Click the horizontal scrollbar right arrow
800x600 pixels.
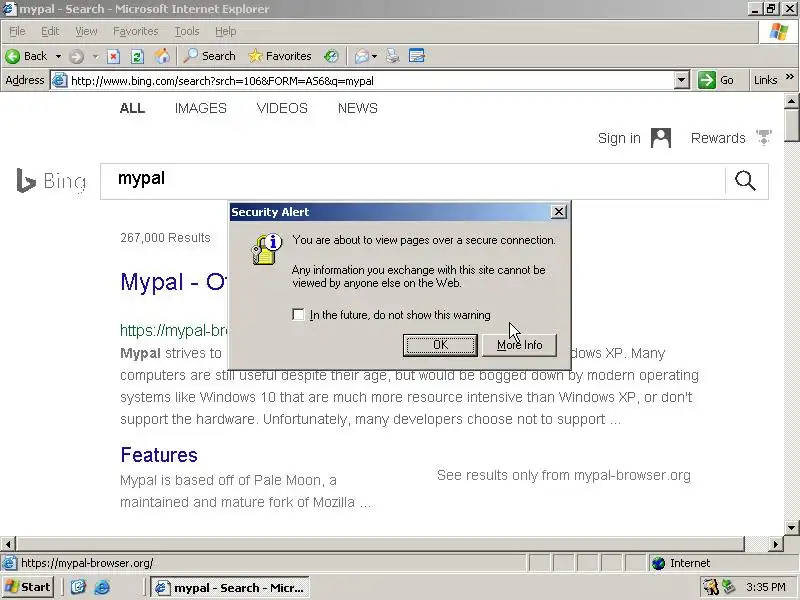coord(776,544)
